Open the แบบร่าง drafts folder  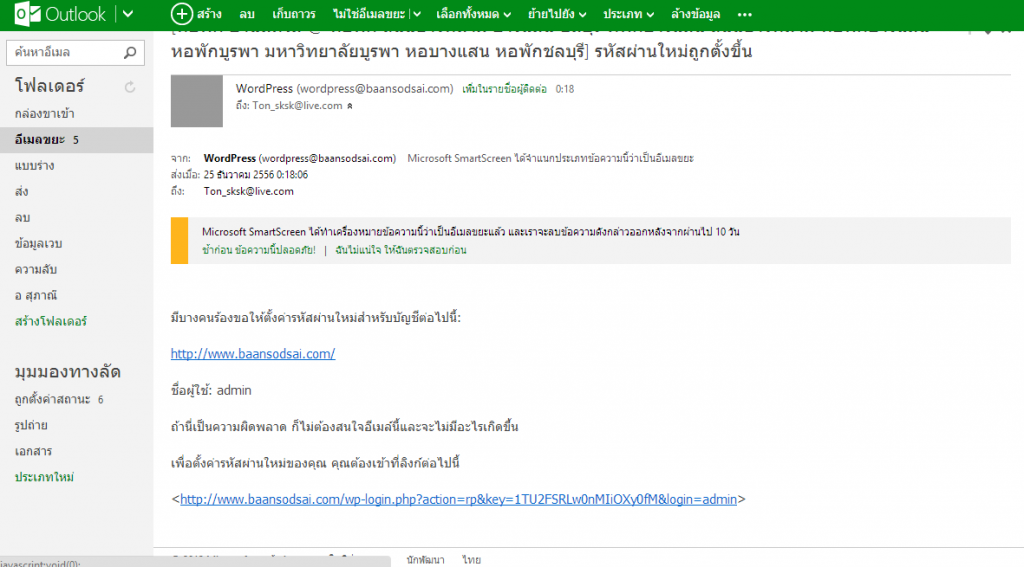pyautogui.click(x=35, y=166)
